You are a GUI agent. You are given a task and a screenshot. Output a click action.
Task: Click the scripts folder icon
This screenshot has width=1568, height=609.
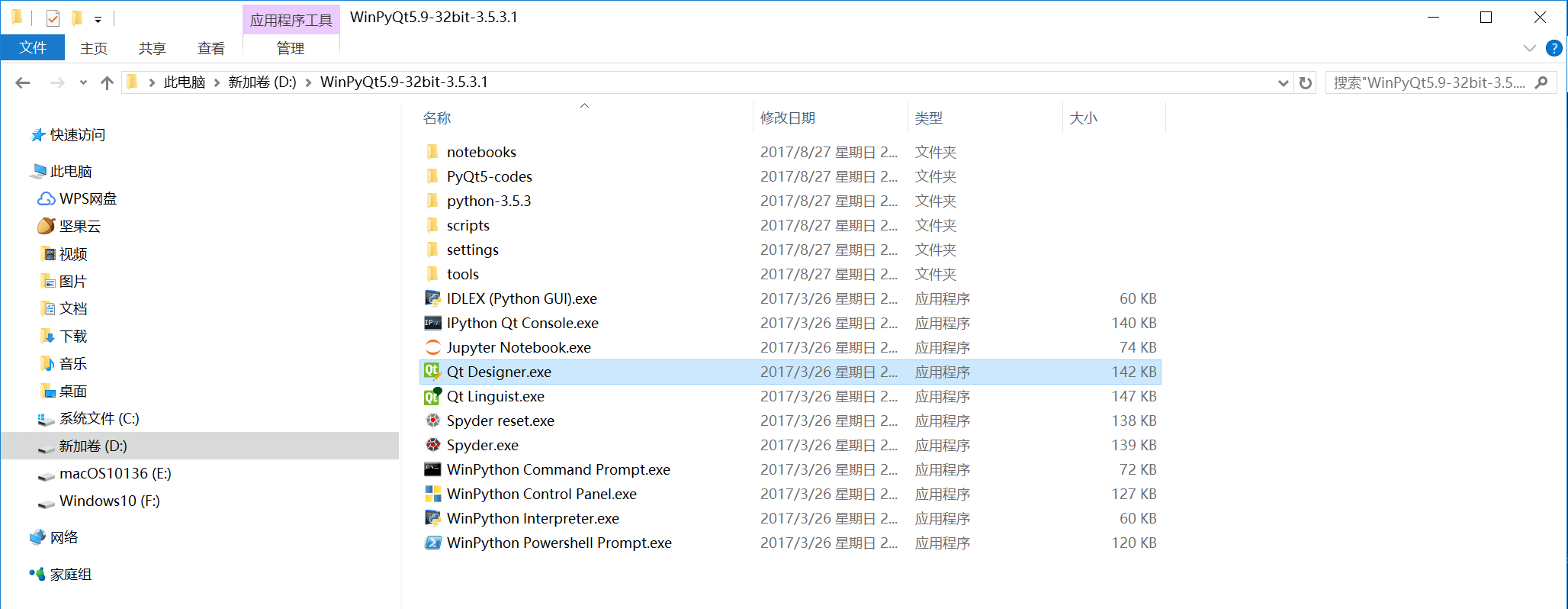[432, 225]
